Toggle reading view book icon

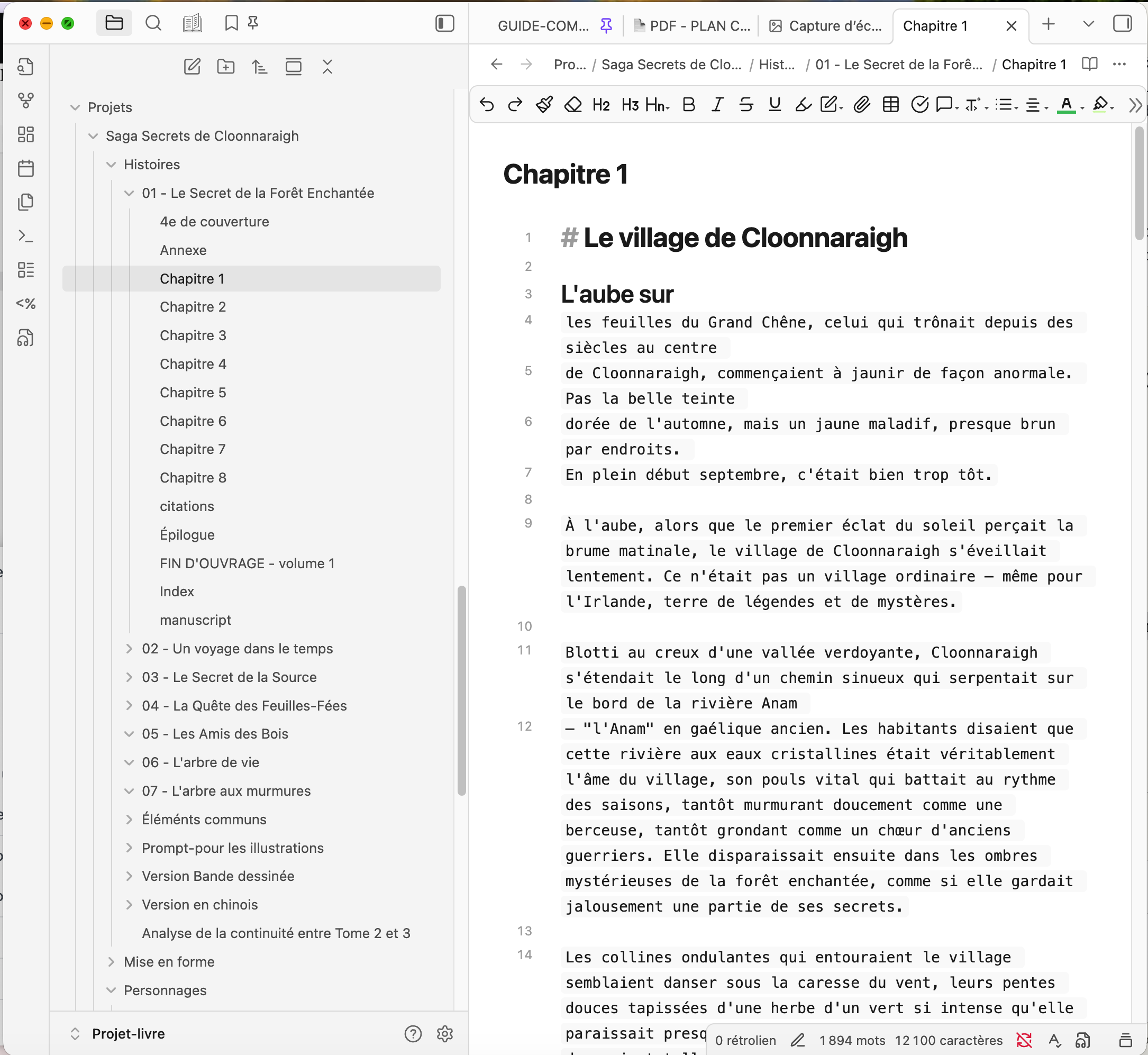click(1089, 64)
